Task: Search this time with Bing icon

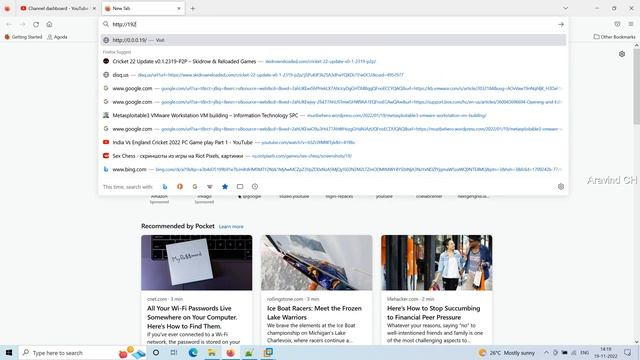Action: [x=165, y=187]
